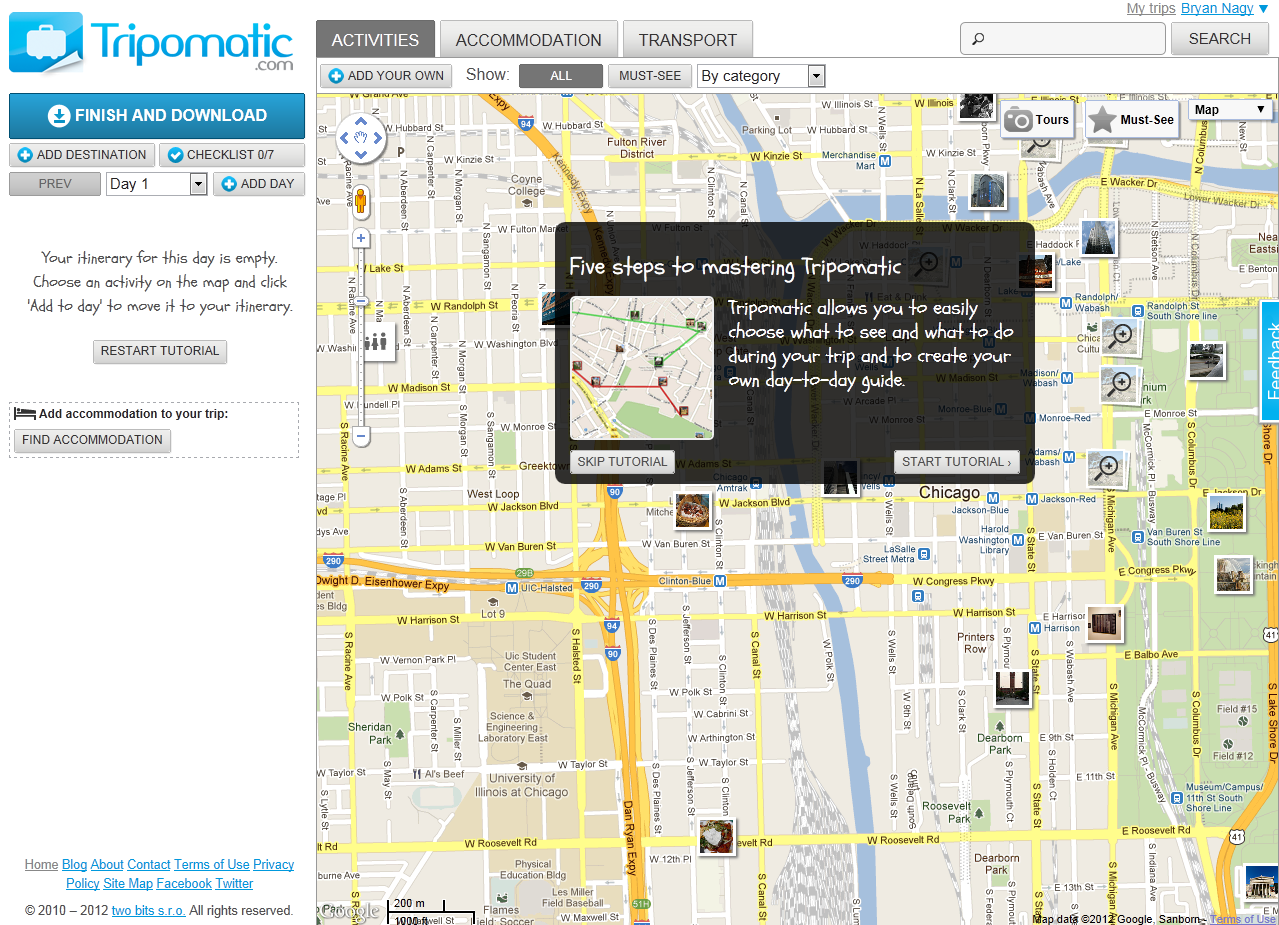
Task: Click the search input field
Action: pyautogui.click(x=1063, y=39)
